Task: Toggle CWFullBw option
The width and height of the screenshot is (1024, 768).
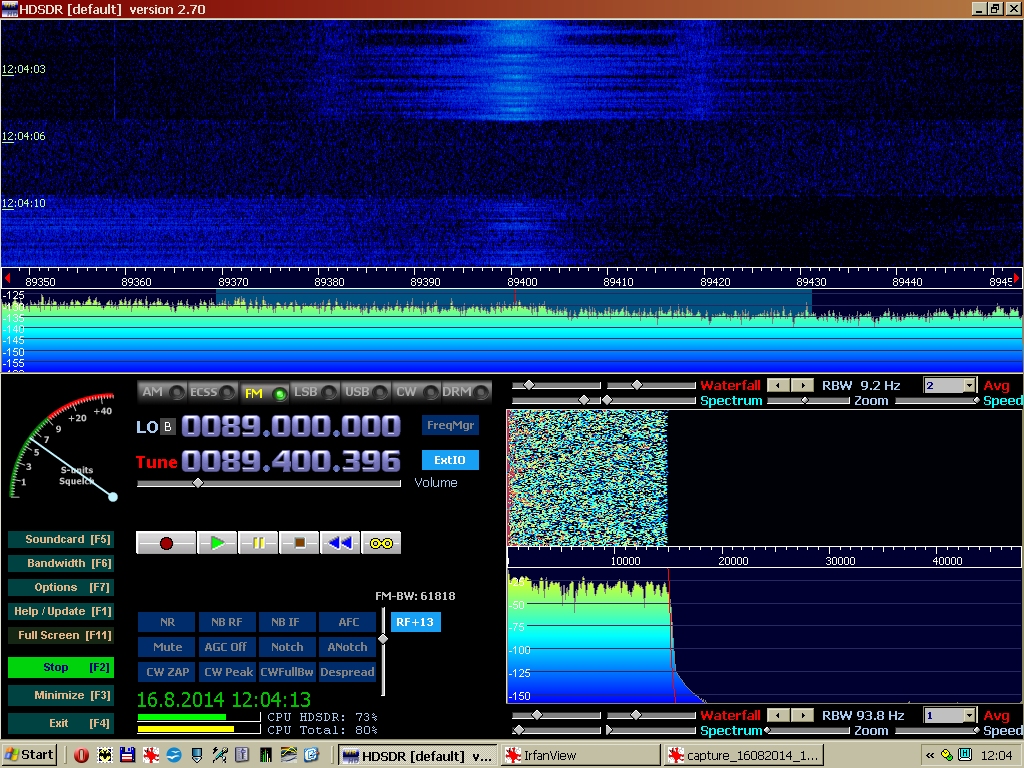Action: tap(287, 672)
